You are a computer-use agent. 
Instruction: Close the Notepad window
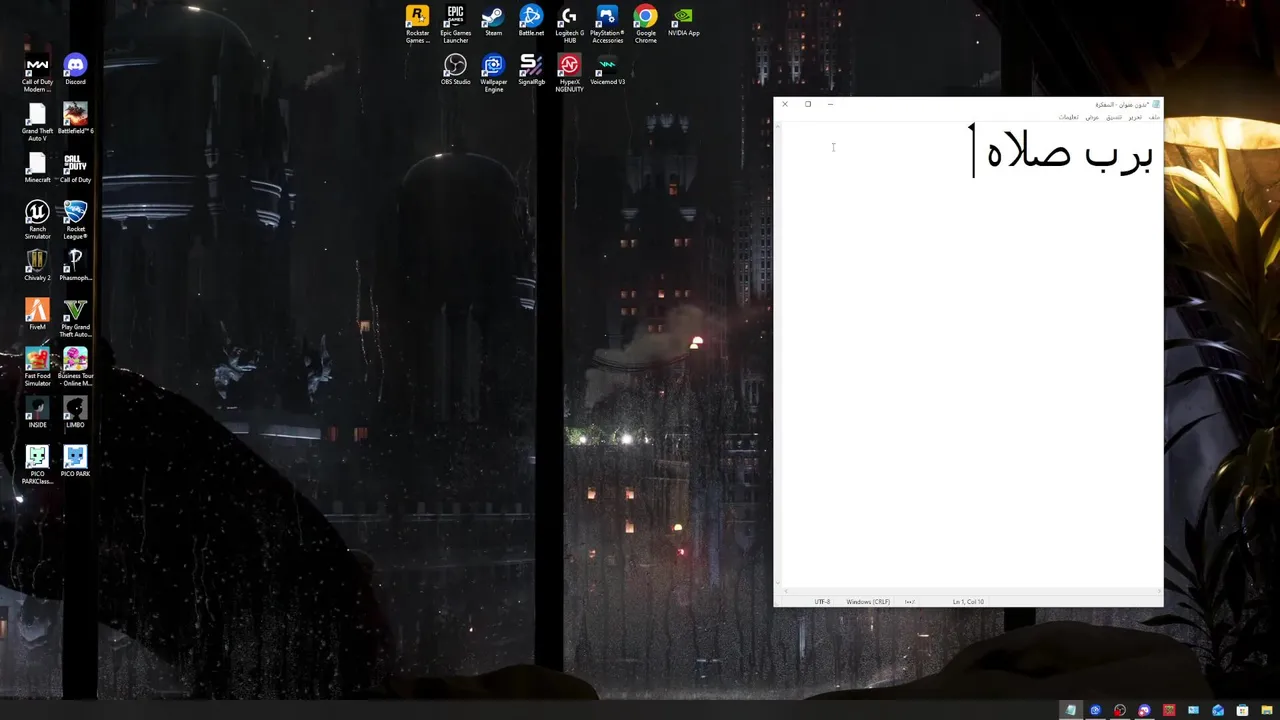(x=785, y=104)
